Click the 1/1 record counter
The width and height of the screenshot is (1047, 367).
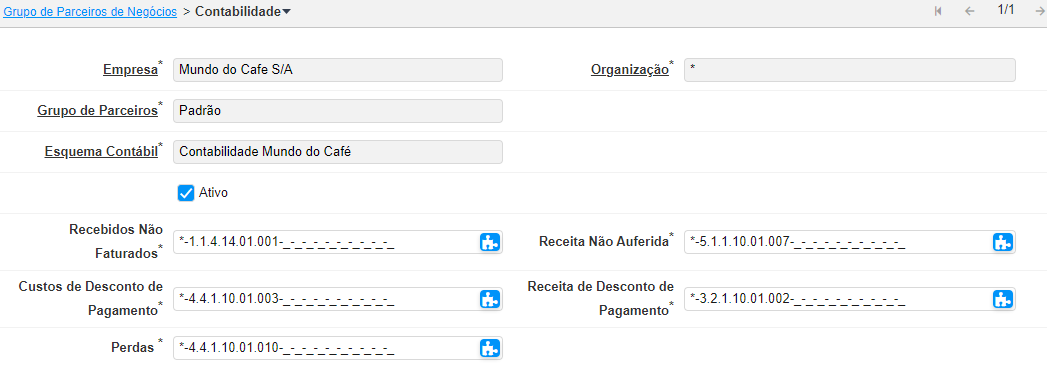[x=1006, y=10]
